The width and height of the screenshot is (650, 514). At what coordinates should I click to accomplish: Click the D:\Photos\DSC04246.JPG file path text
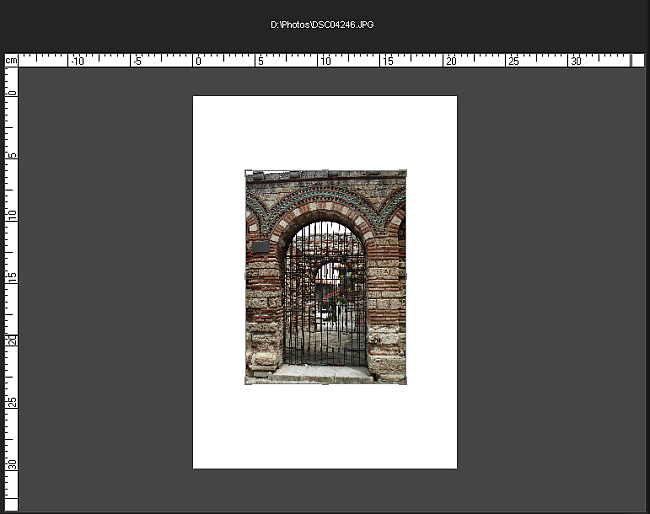pyautogui.click(x=322, y=25)
